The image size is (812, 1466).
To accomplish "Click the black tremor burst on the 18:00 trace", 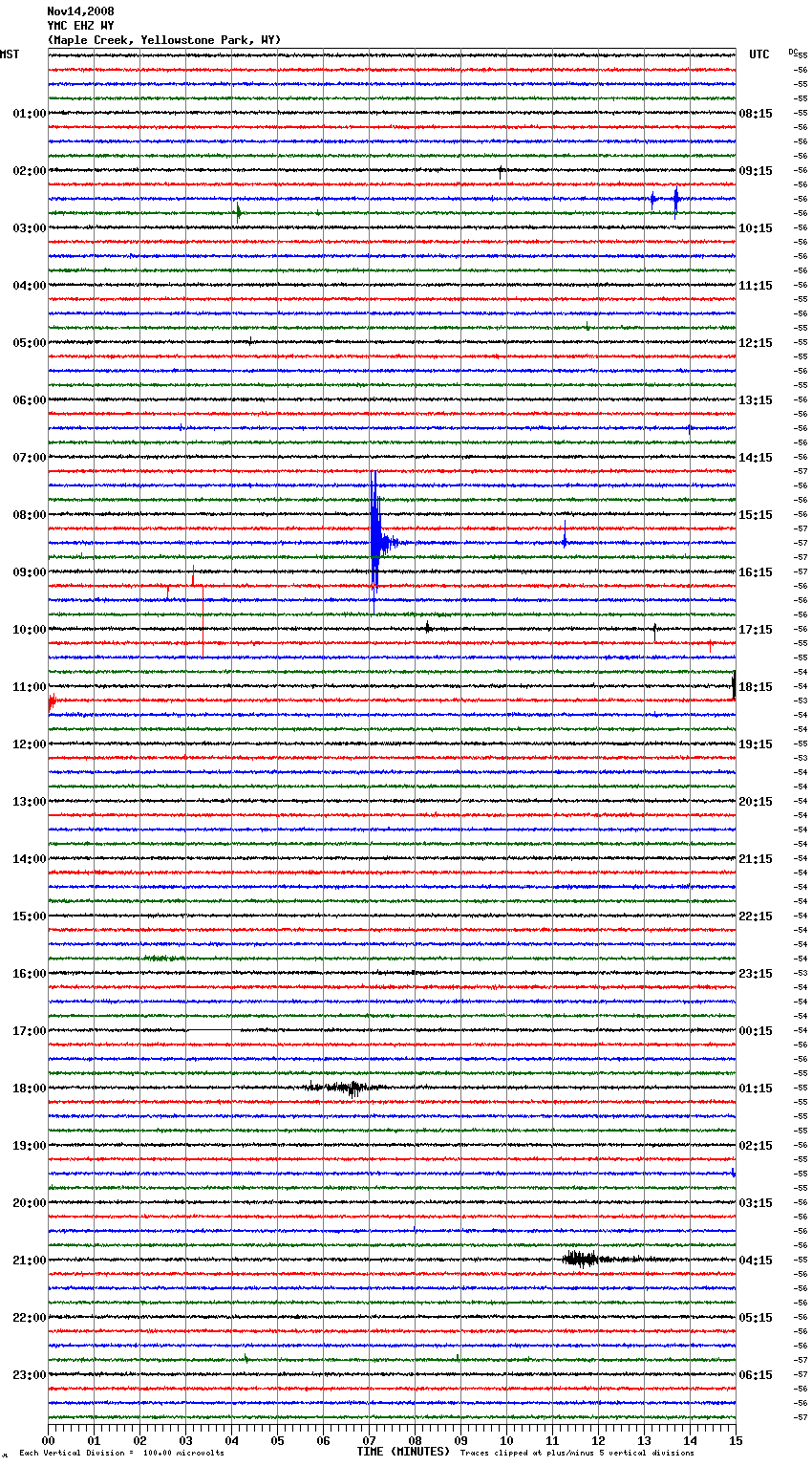I will point(346,1088).
